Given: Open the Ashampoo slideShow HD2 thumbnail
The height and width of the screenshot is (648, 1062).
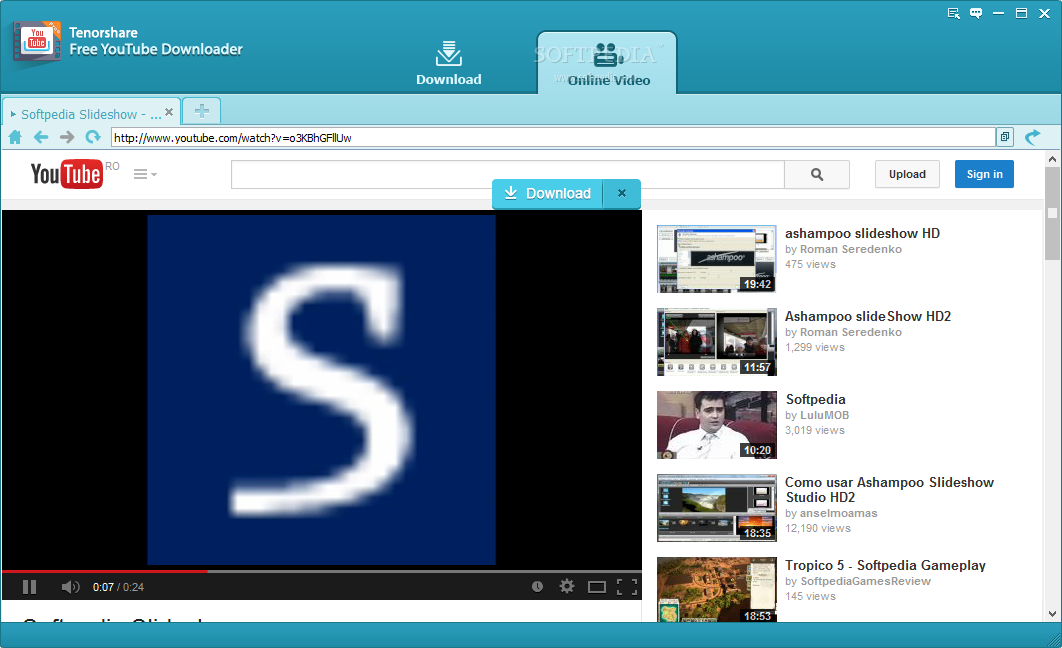Looking at the screenshot, I should 717,342.
